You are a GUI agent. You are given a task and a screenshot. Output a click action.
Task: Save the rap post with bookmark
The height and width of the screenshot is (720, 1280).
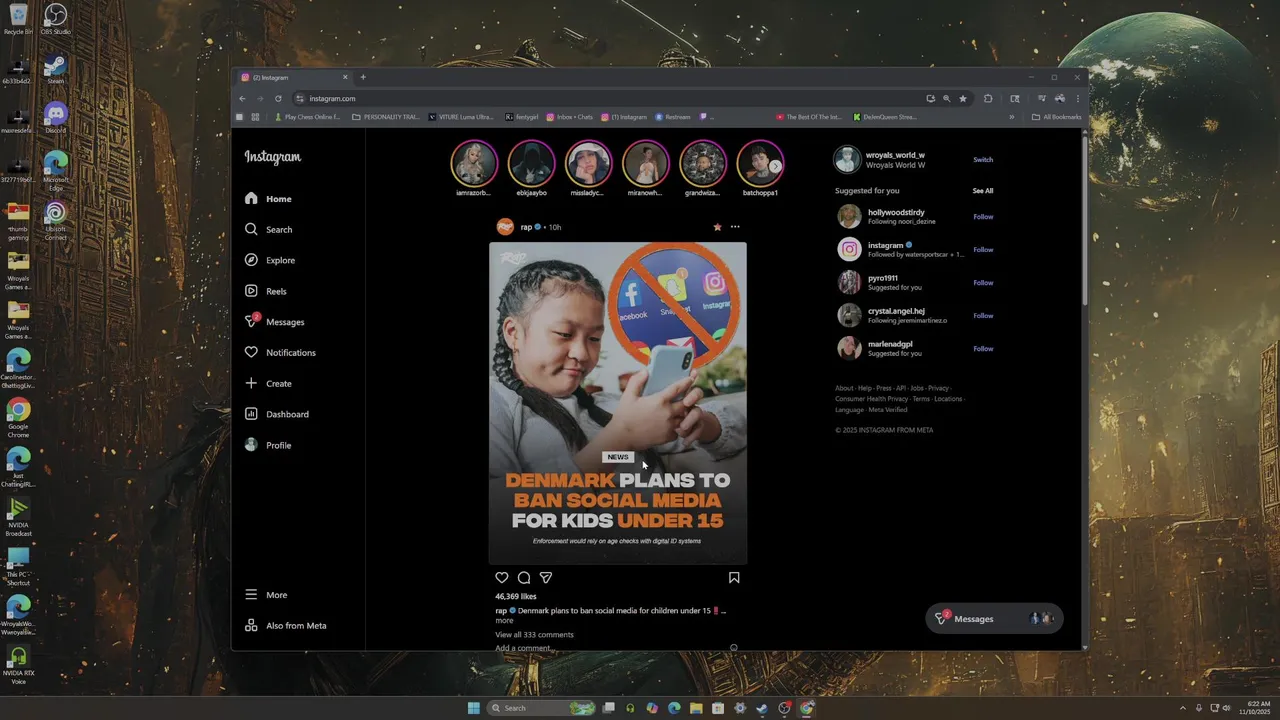734,577
